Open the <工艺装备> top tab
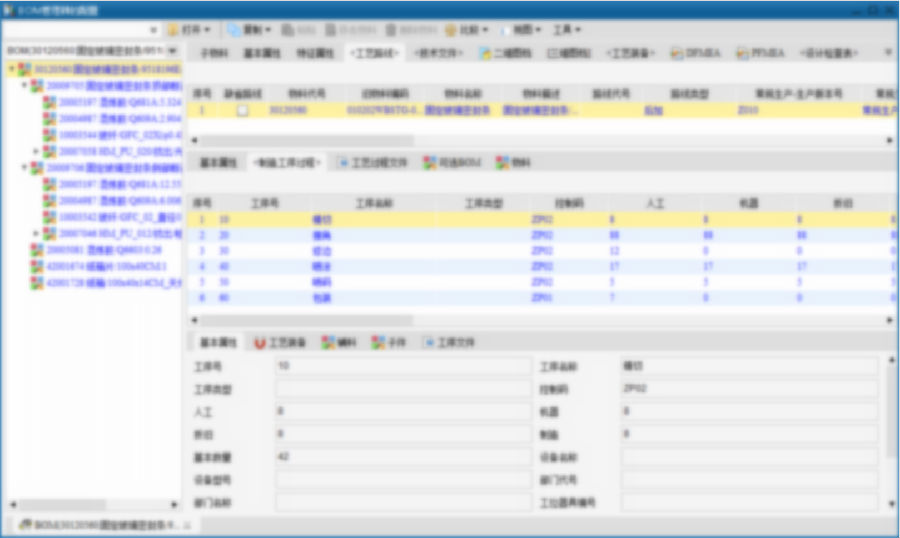Viewport: 900px width, 538px height. pos(630,53)
